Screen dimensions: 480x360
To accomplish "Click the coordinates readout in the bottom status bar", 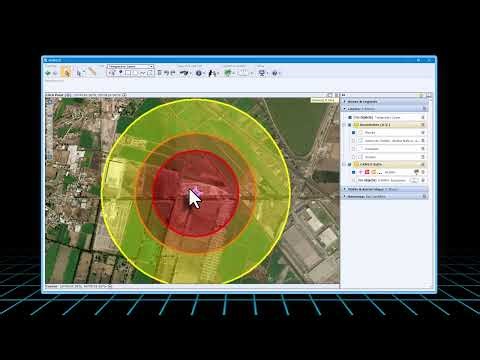I will [83, 286].
